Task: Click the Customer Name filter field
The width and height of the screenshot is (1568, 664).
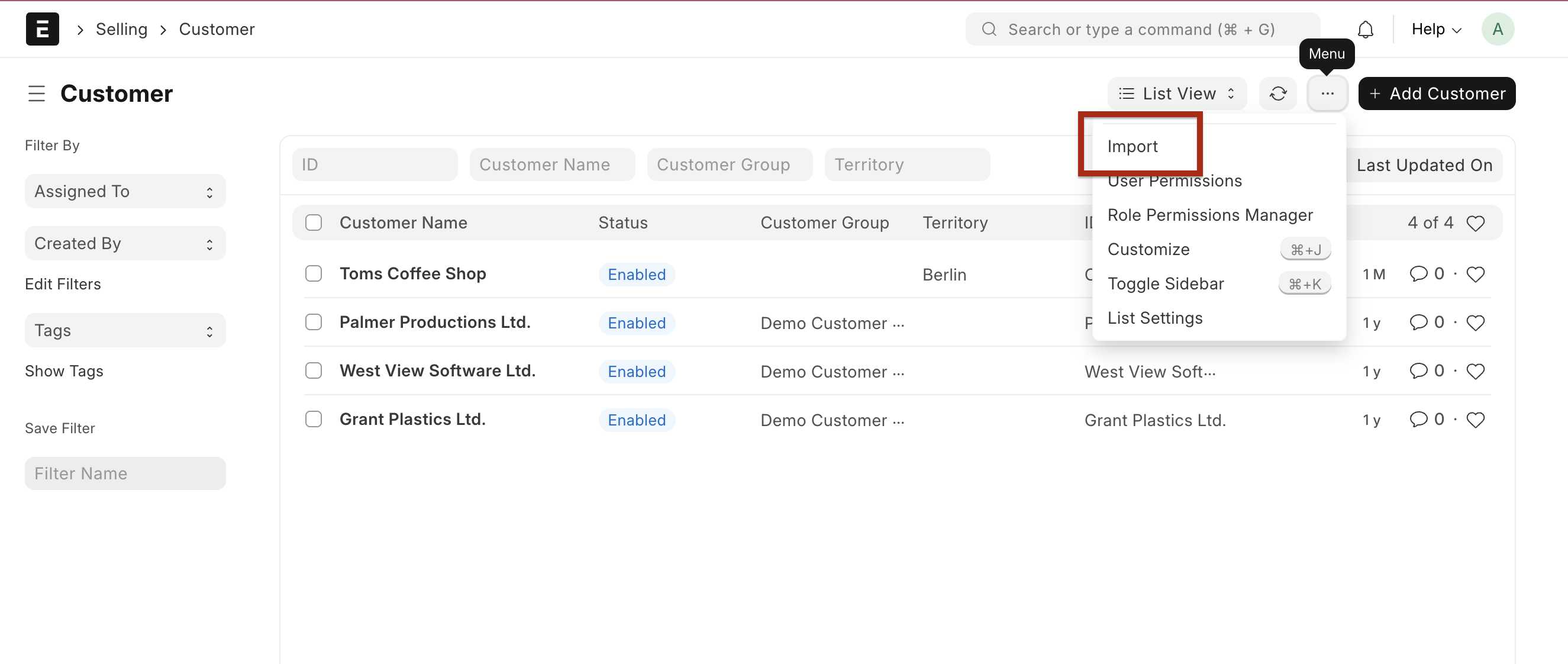Action: click(551, 165)
